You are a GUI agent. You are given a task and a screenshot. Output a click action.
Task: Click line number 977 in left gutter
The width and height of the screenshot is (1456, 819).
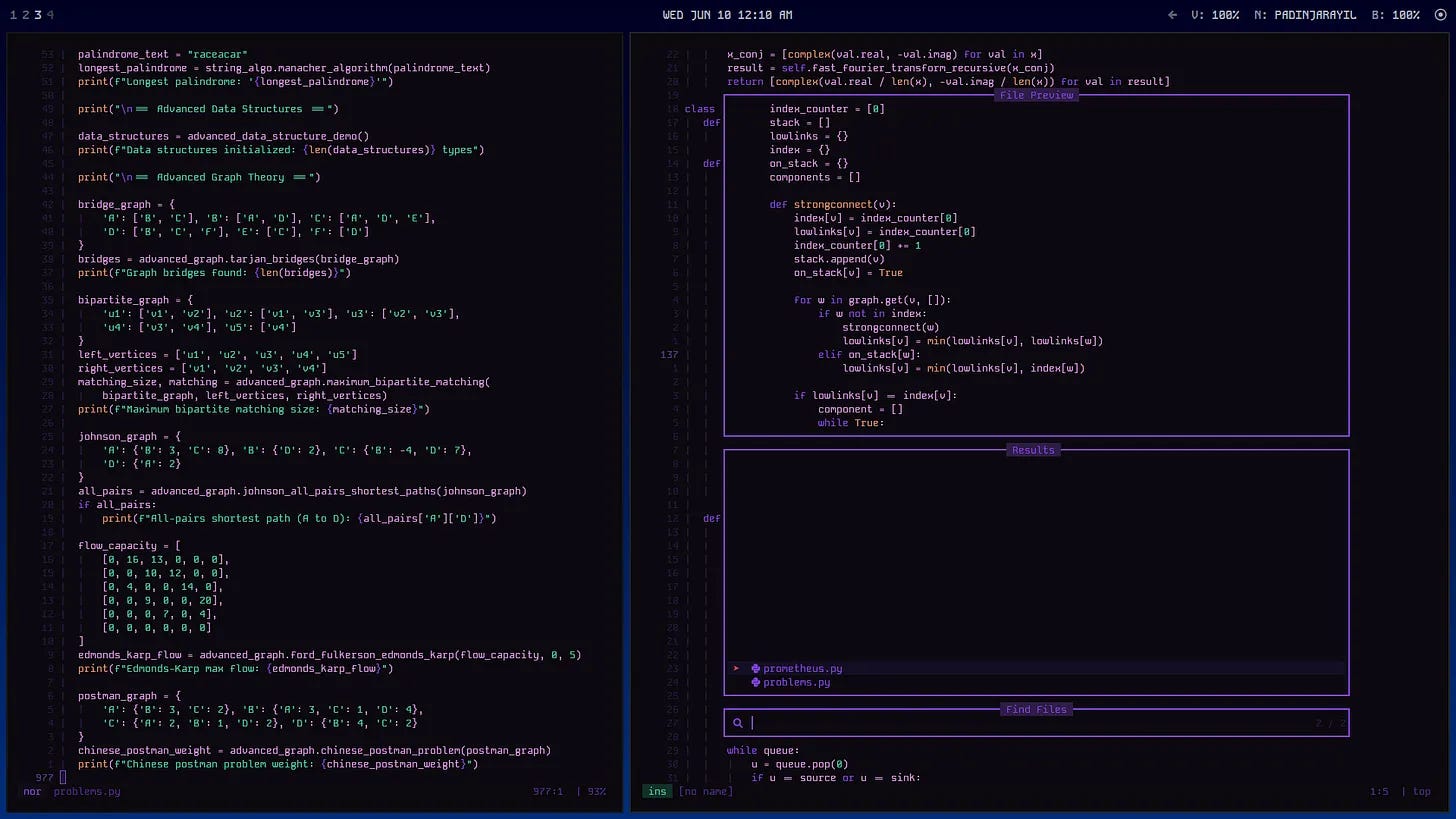point(44,778)
